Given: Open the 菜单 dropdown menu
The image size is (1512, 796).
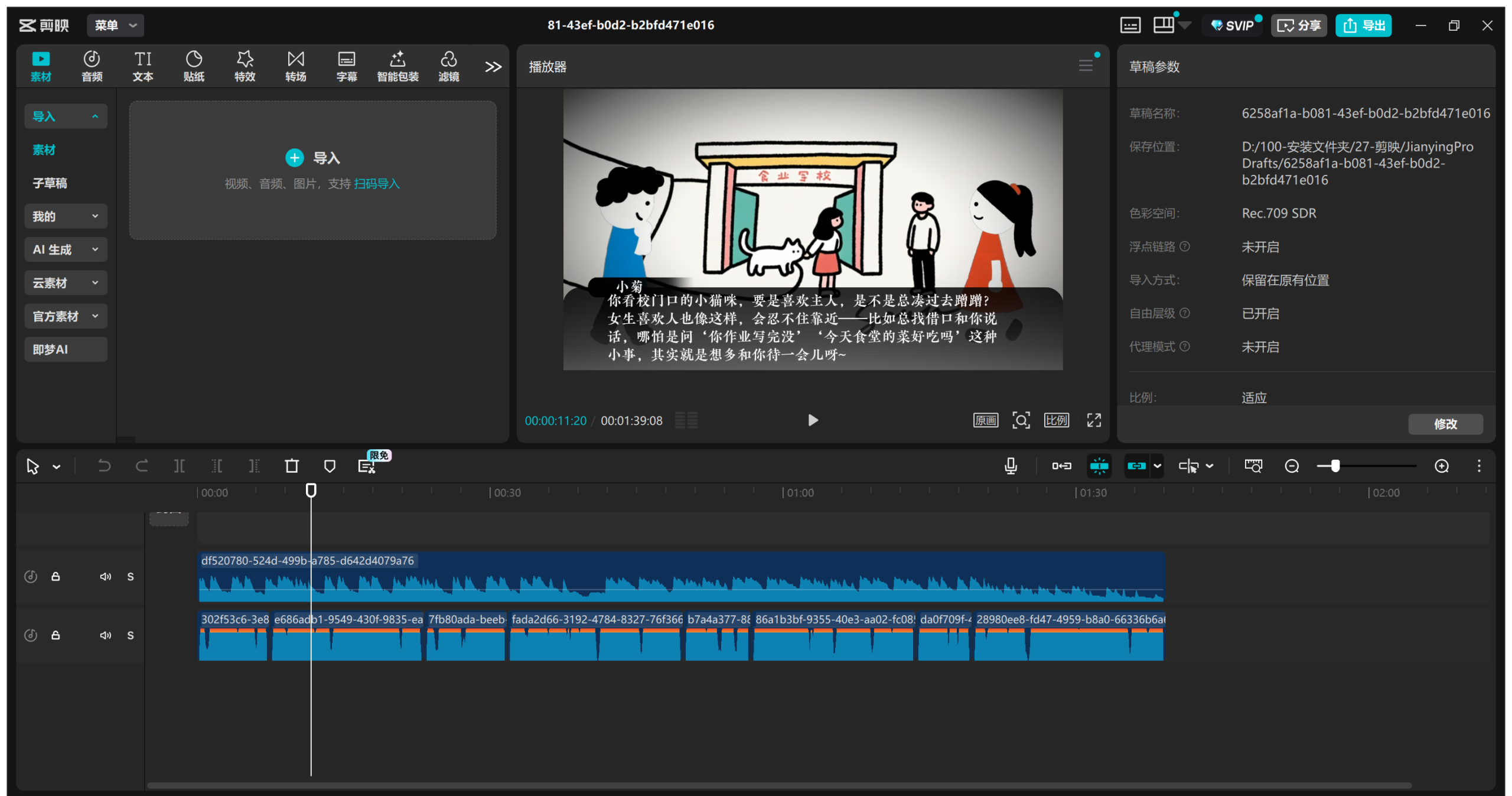Looking at the screenshot, I should pos(115,25).
